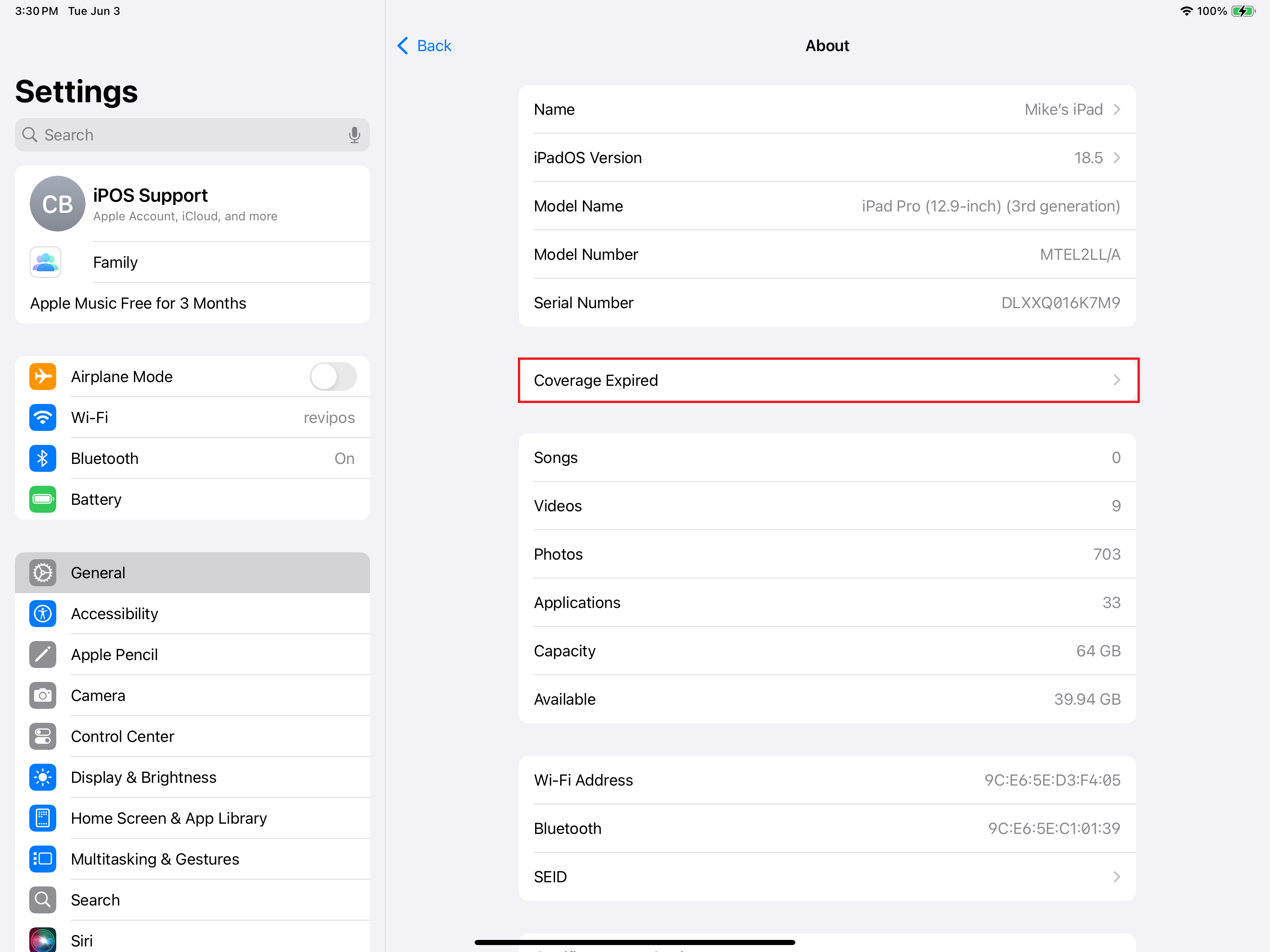Tap the home indicator bar

[x=635, y=942]
